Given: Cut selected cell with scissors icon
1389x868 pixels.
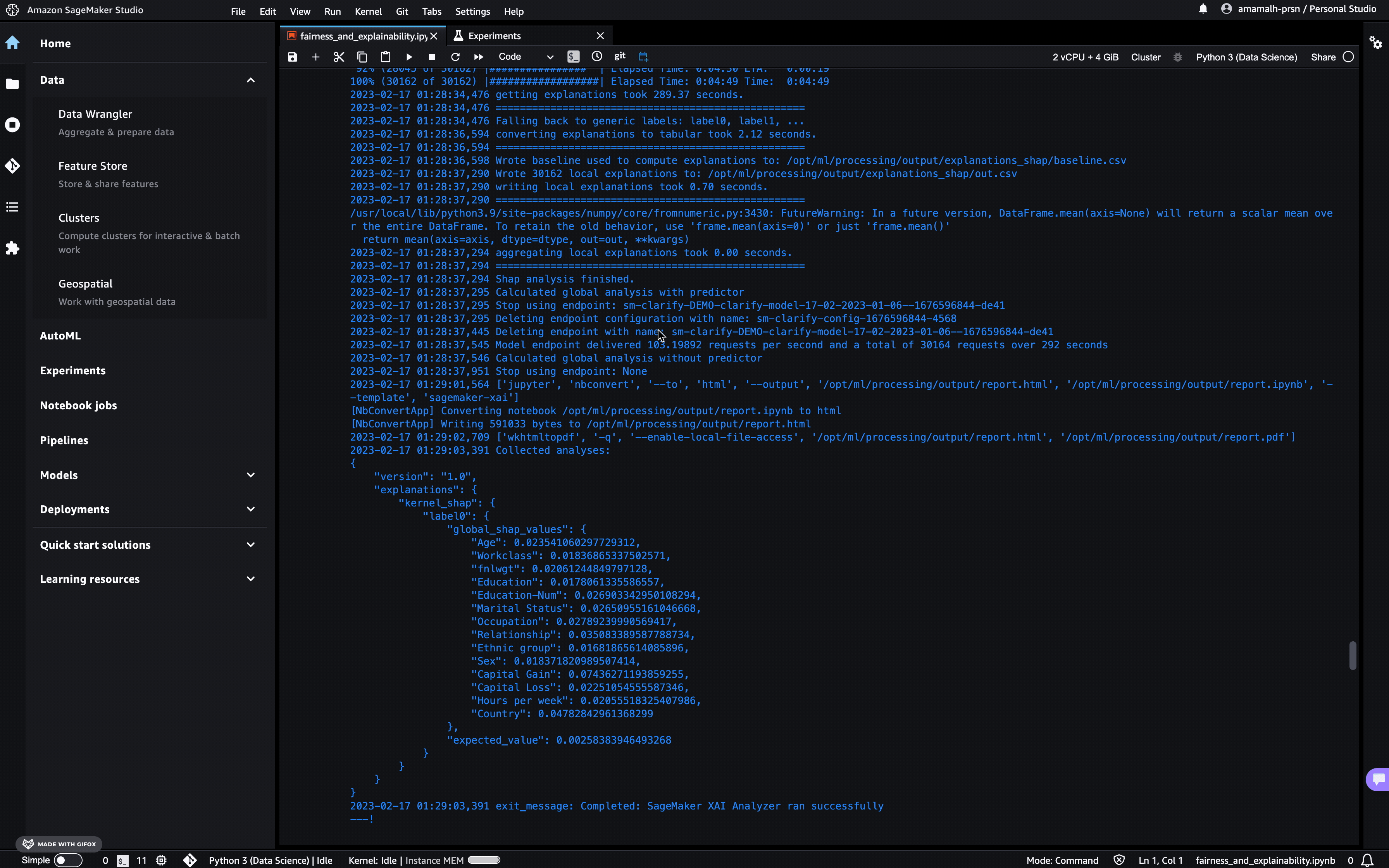Looking at the screenshot, I should click(x=339, y=57).
